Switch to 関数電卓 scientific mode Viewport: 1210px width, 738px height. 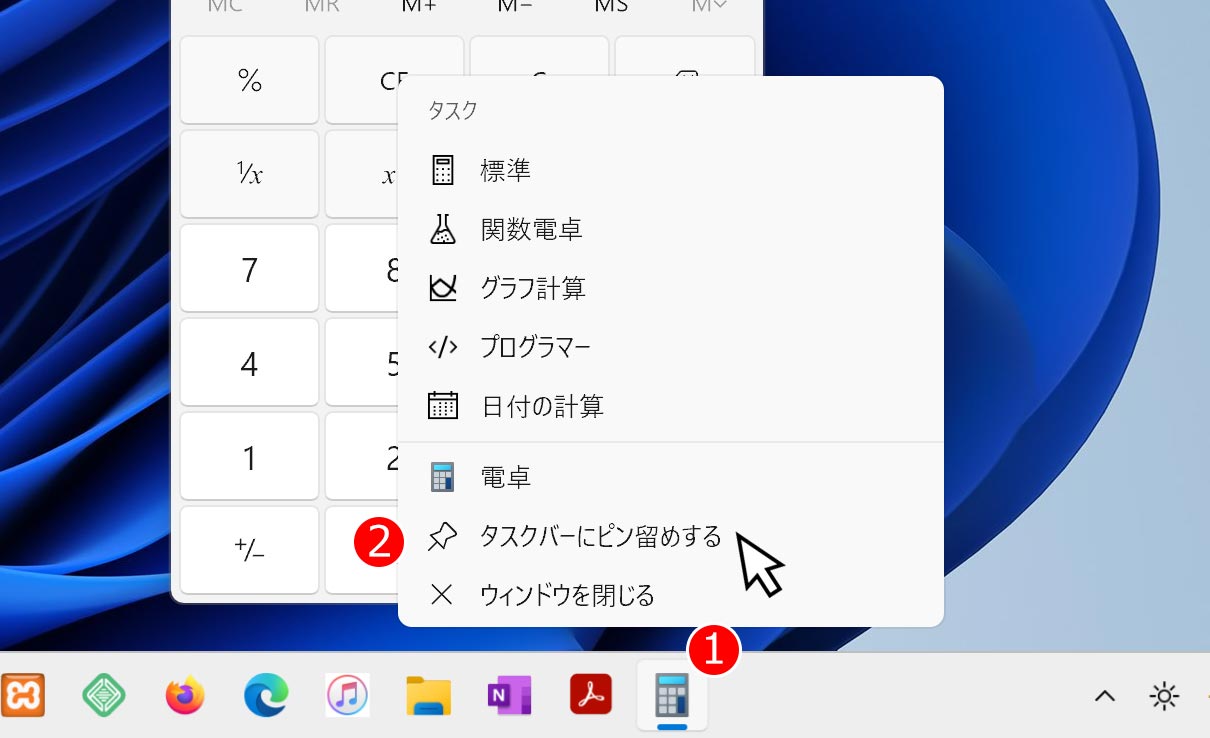(x=530, y=230)
